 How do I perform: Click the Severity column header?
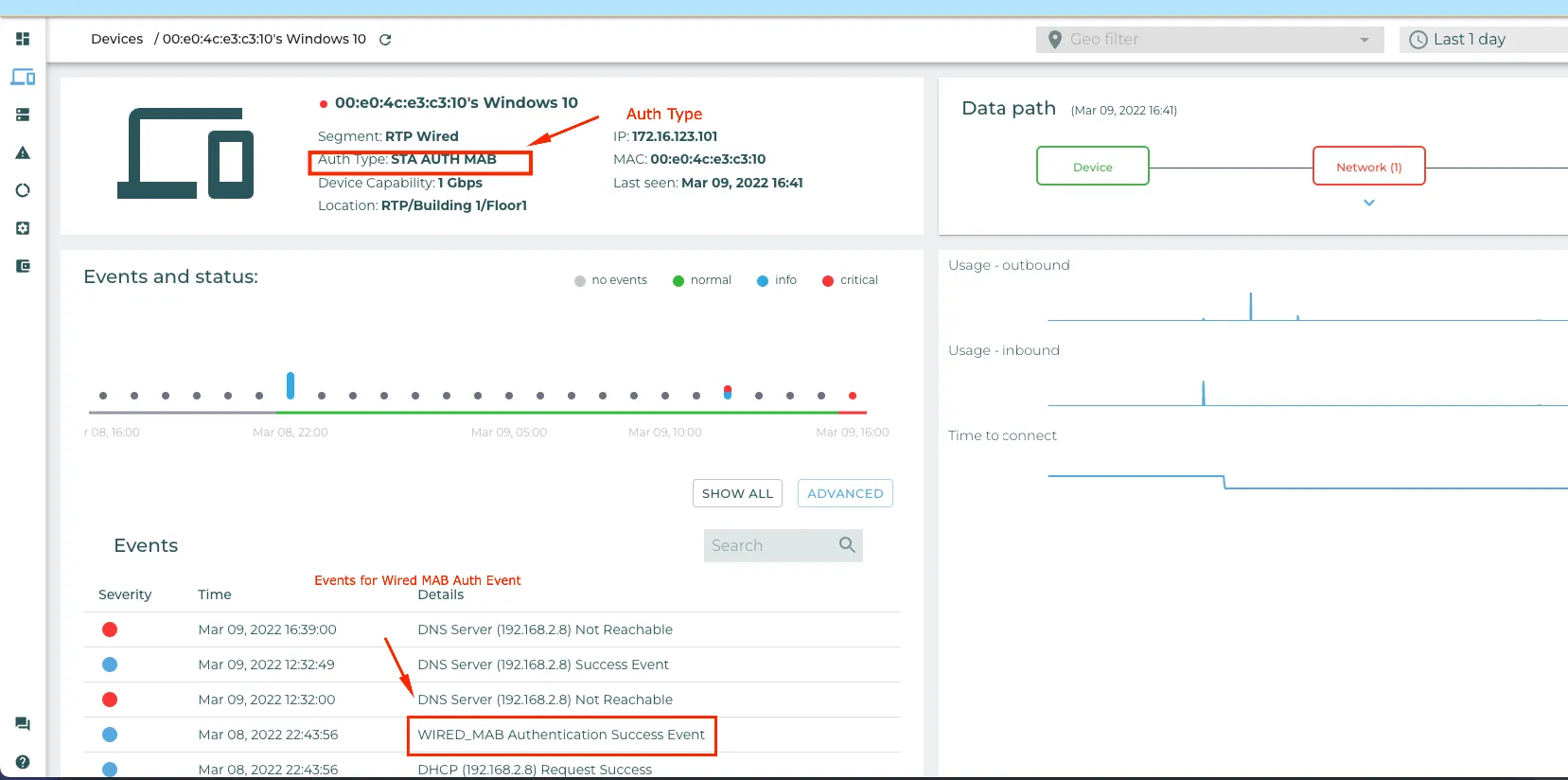[x=125, y=594]
